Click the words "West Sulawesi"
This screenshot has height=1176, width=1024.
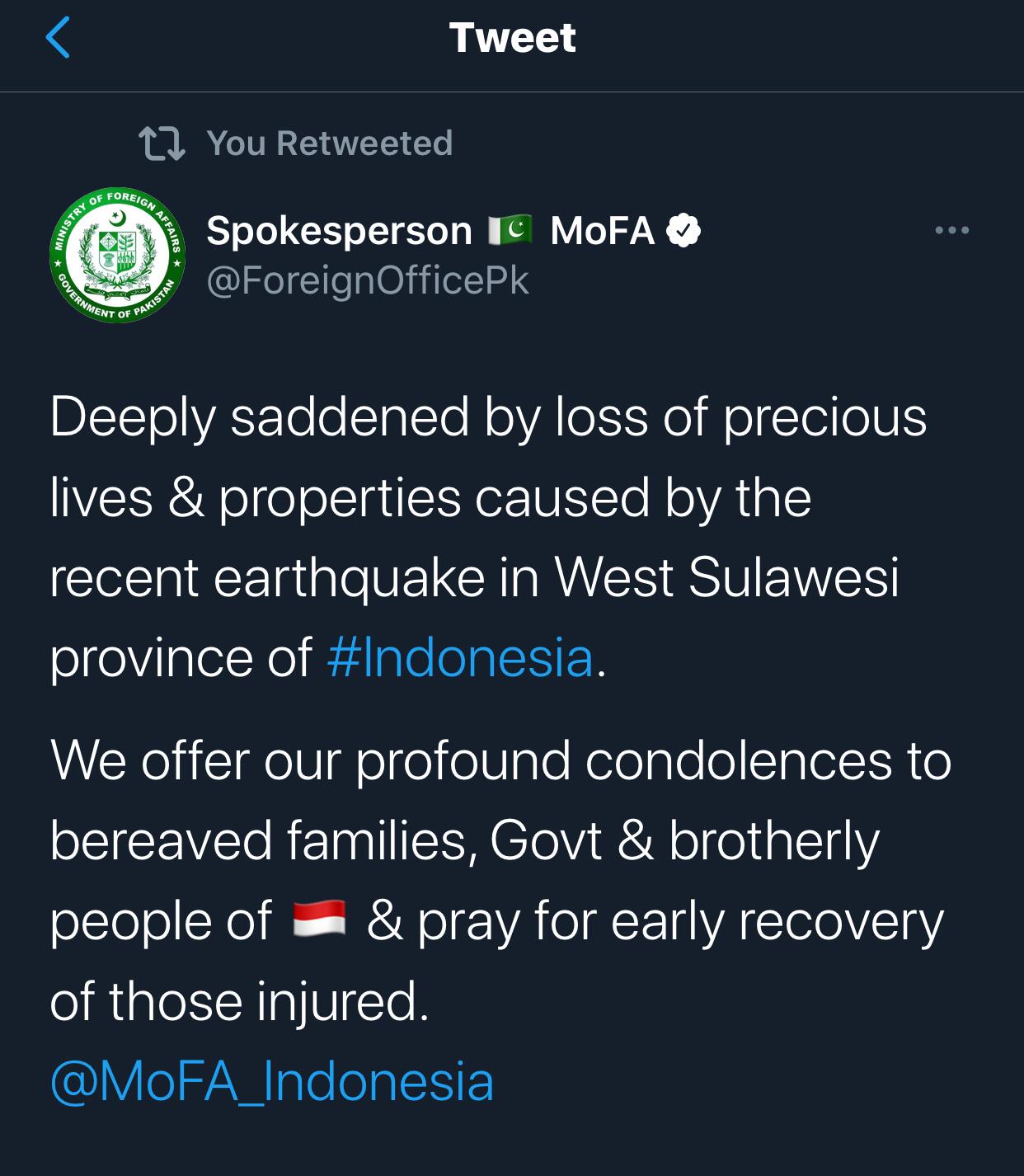726,576
